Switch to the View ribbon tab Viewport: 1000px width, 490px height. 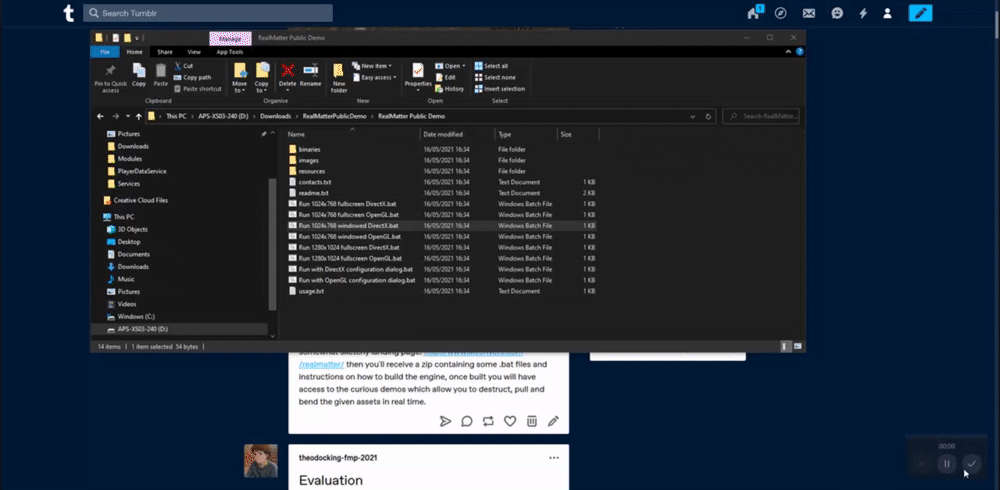tap(194, 52)
